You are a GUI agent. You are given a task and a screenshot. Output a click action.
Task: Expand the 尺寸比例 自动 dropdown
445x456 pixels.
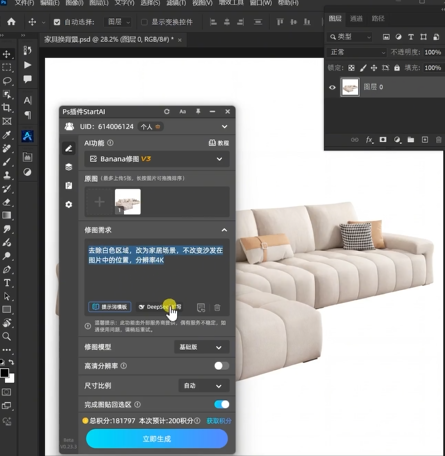tap(204, 386)
